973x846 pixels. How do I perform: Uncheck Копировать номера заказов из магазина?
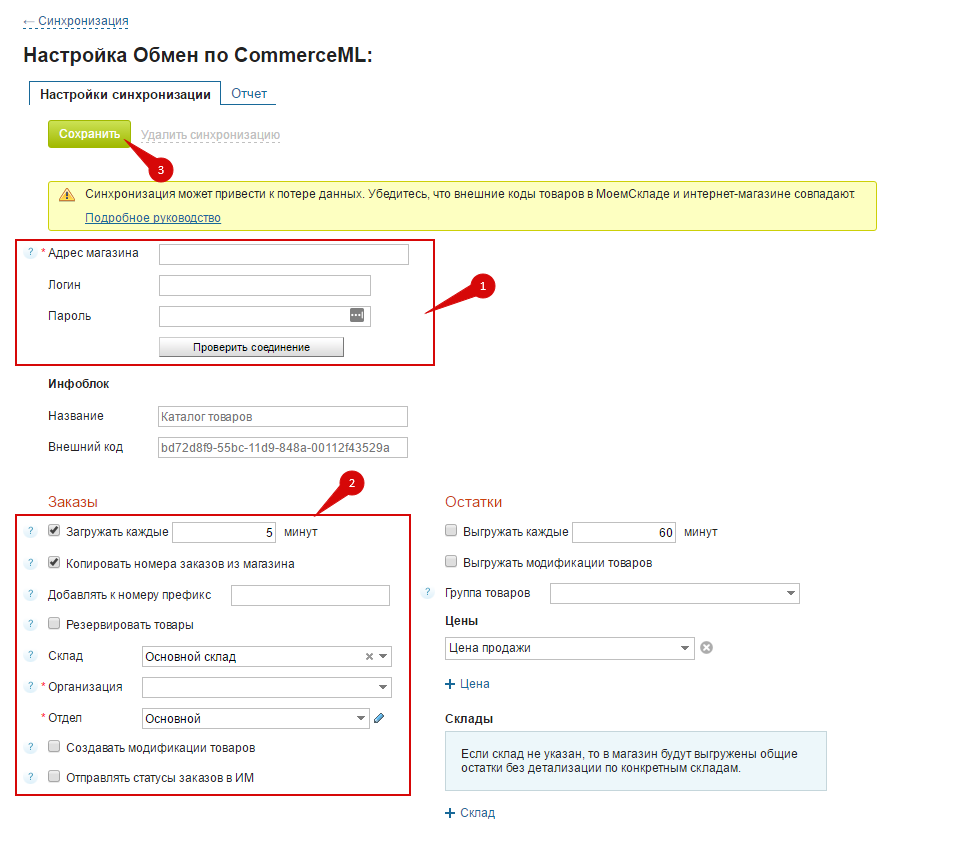pos(55,563)
